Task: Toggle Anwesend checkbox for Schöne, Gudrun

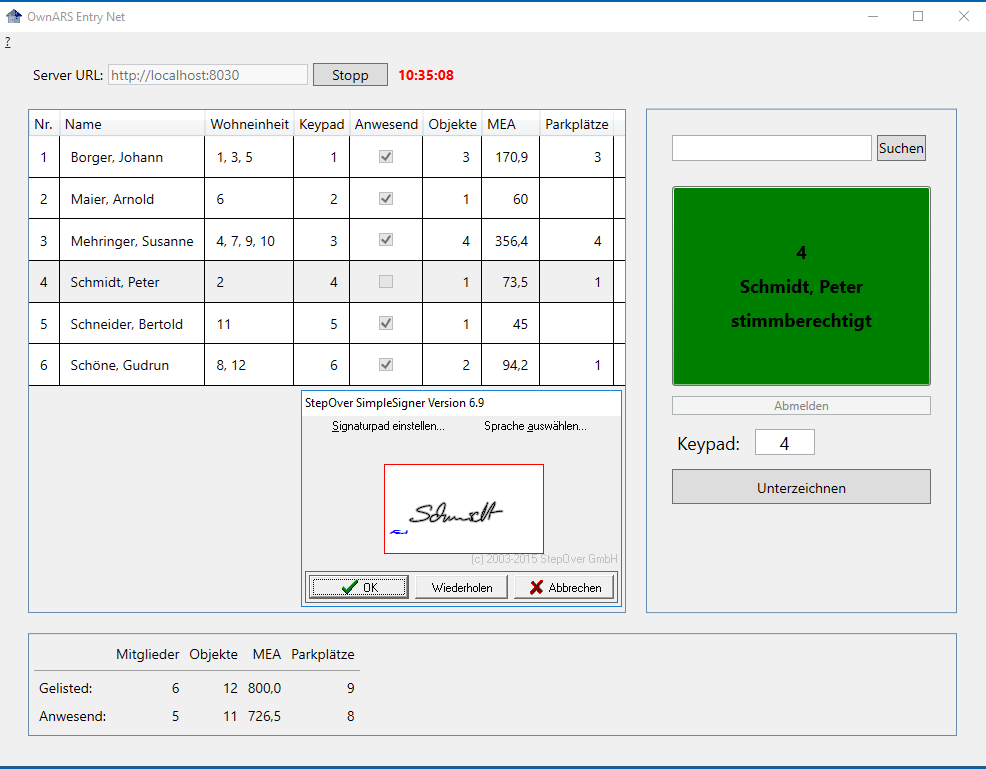Action: click(386, 365)
